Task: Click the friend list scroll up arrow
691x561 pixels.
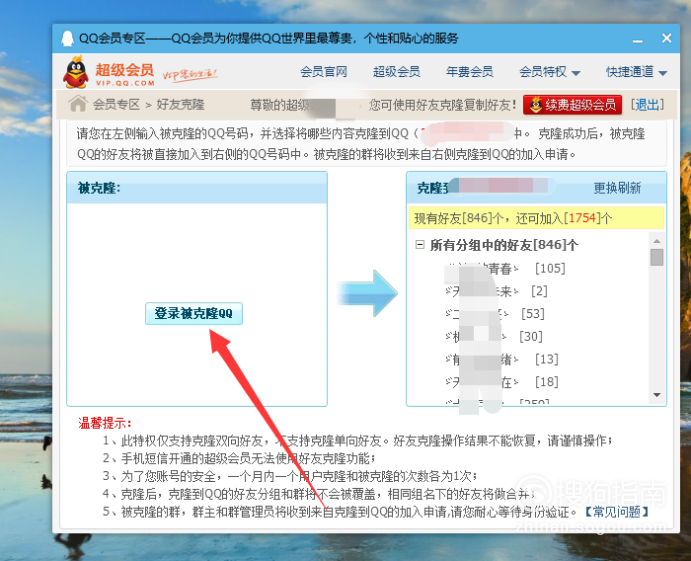Action: click(x=657, y=241)
